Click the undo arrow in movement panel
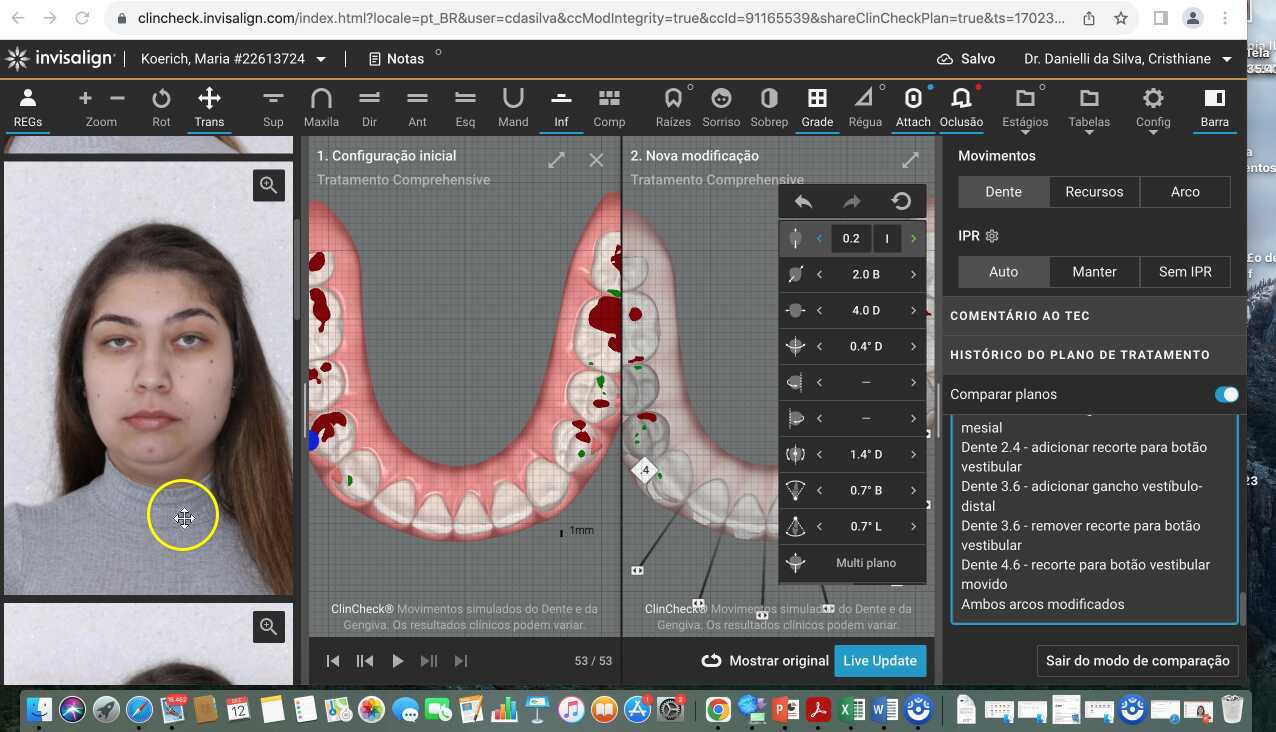 pos(803,202)
